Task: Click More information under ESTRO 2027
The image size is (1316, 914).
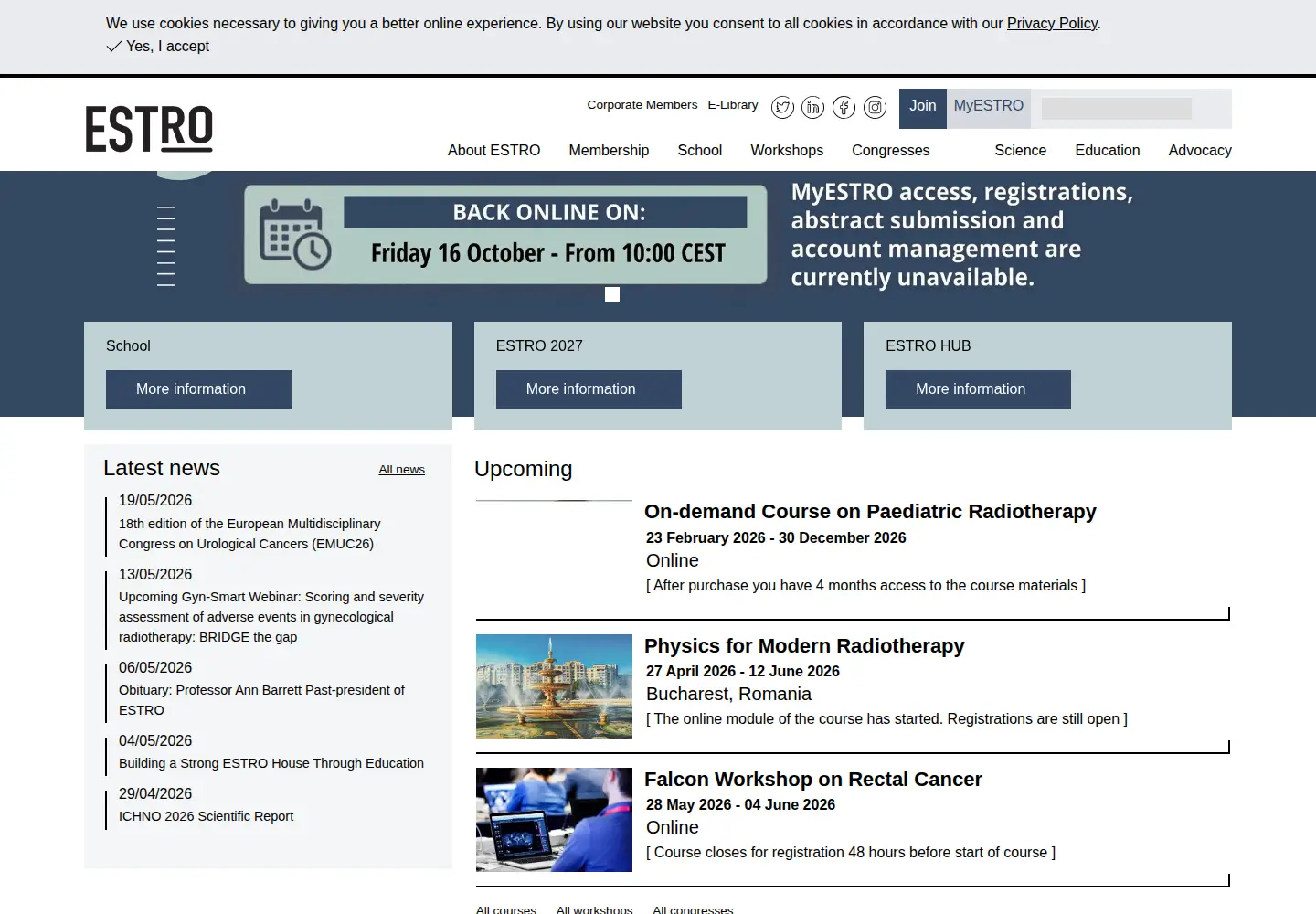Action: (x=589, y=389)
